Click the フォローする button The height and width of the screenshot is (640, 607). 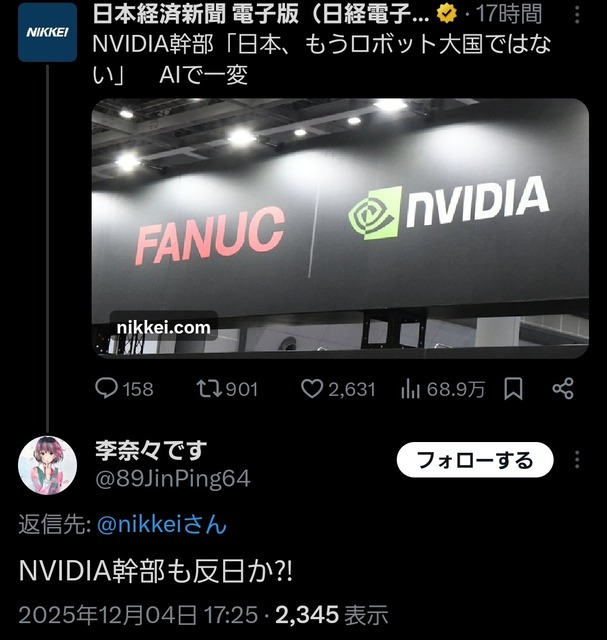click(x=475, y=460)
